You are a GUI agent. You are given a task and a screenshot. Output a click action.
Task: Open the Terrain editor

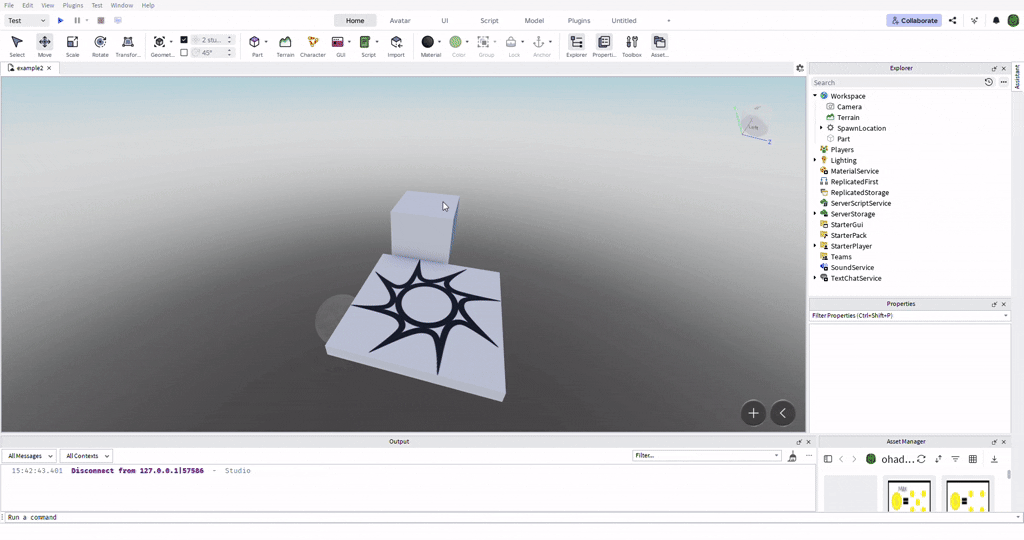click(285, 45)
